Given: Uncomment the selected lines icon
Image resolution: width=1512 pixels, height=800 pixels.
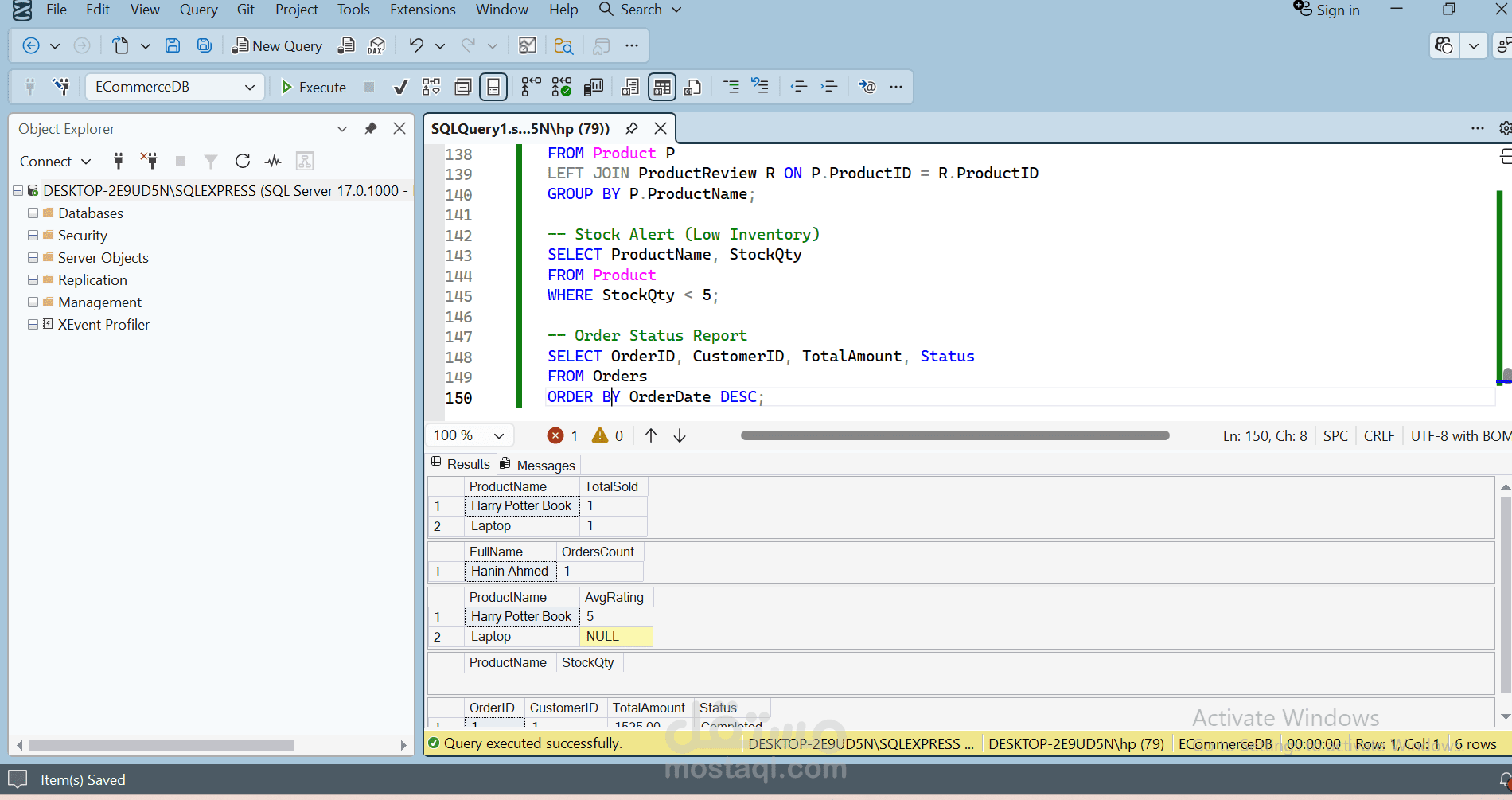Looking at the screenshot, I should [x=760, y=87].
